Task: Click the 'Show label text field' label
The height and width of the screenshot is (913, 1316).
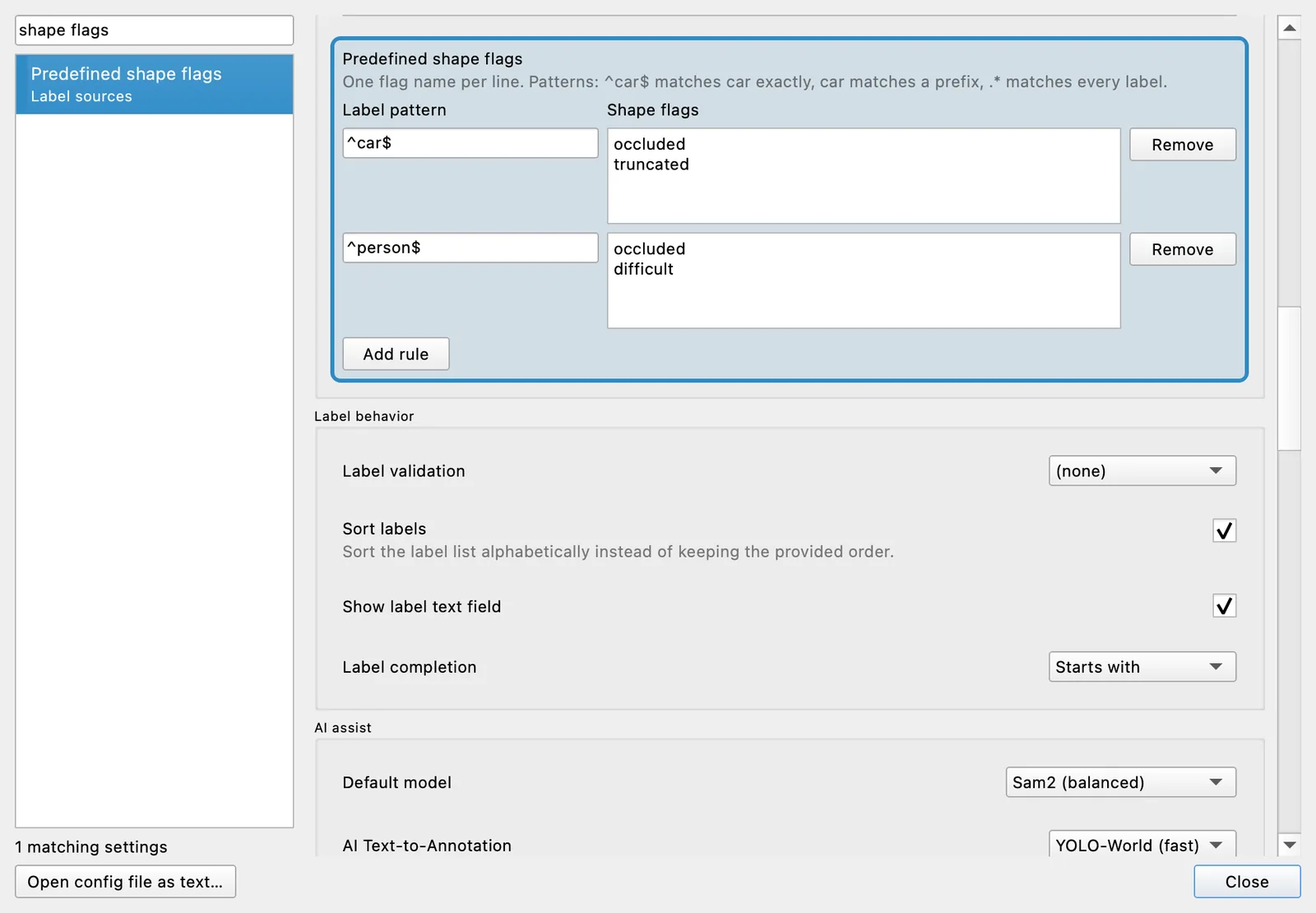Action: coord(422,607)
